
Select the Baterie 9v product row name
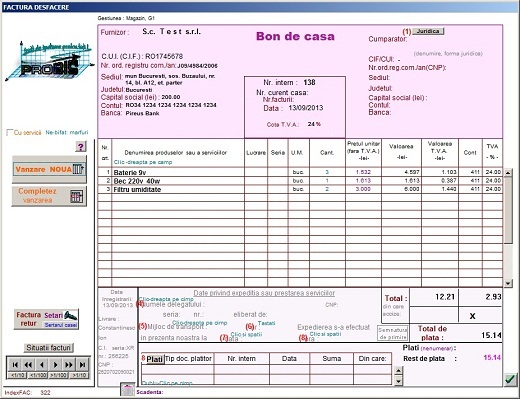[130, 172]
